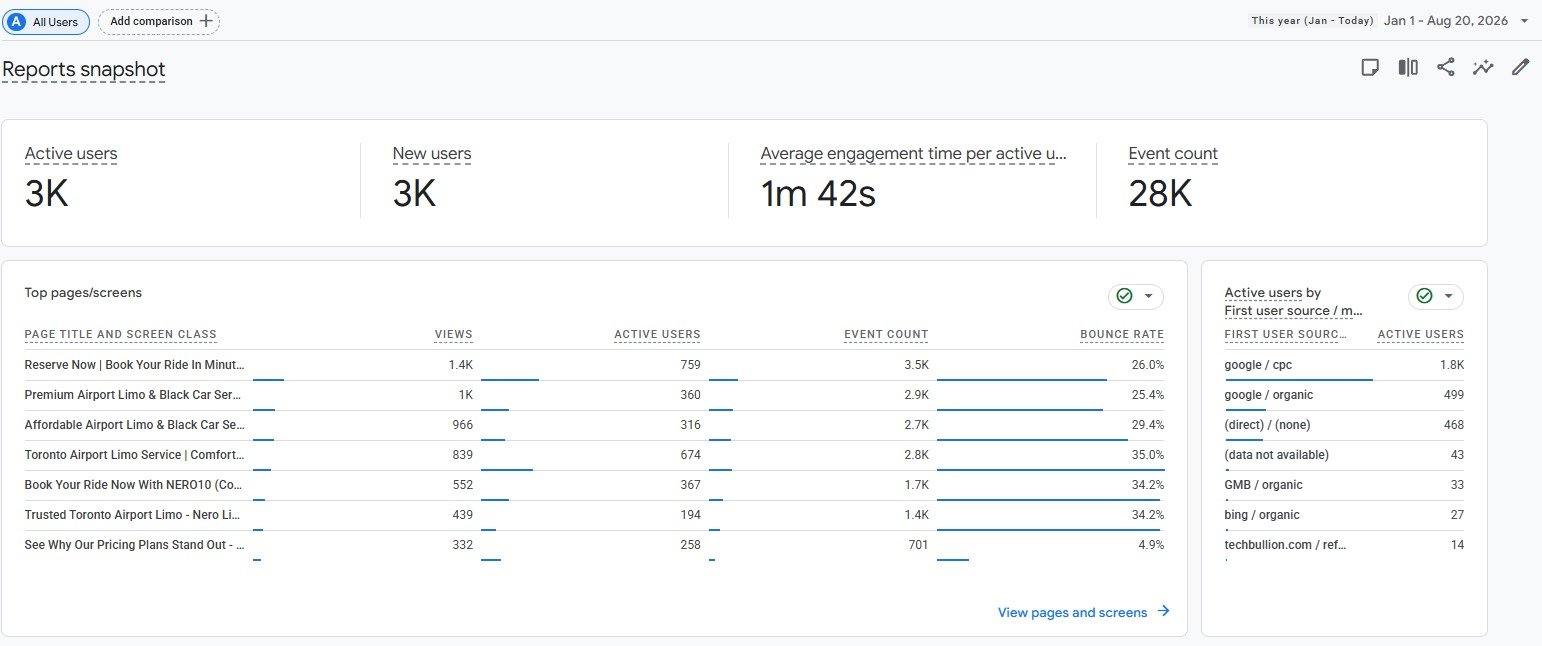Screen dimensions: 1542x646
Task: Select Average engagement time metric card
Action: (912, 181)
